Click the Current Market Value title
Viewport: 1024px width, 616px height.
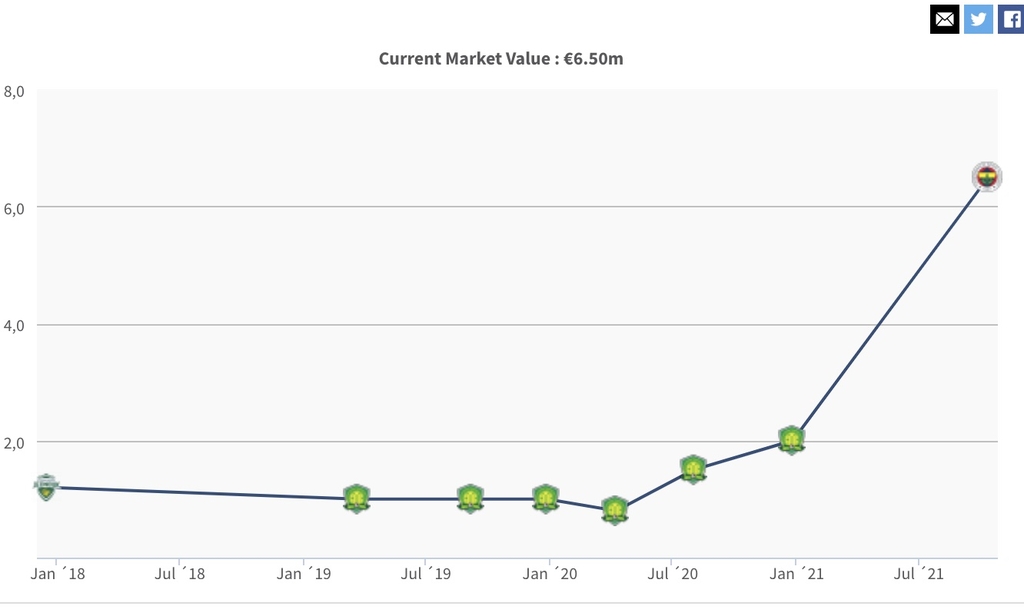[501, 58]
